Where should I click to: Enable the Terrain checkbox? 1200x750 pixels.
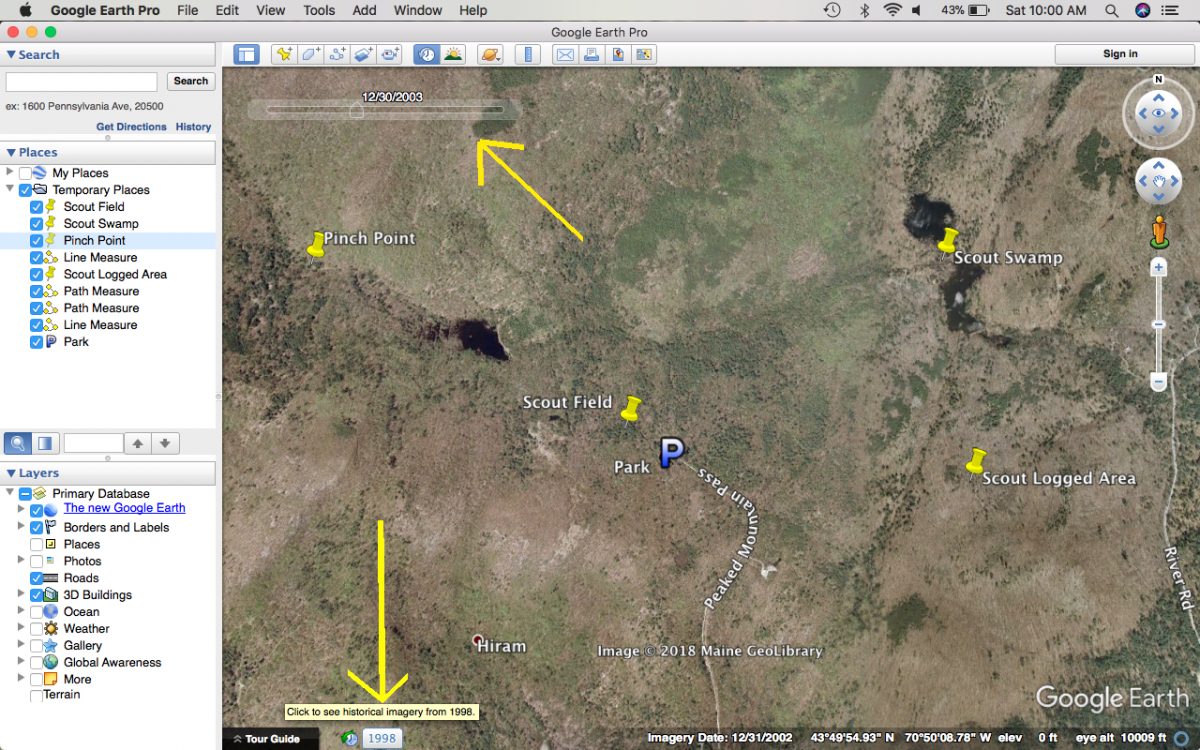tap(36, 696)
